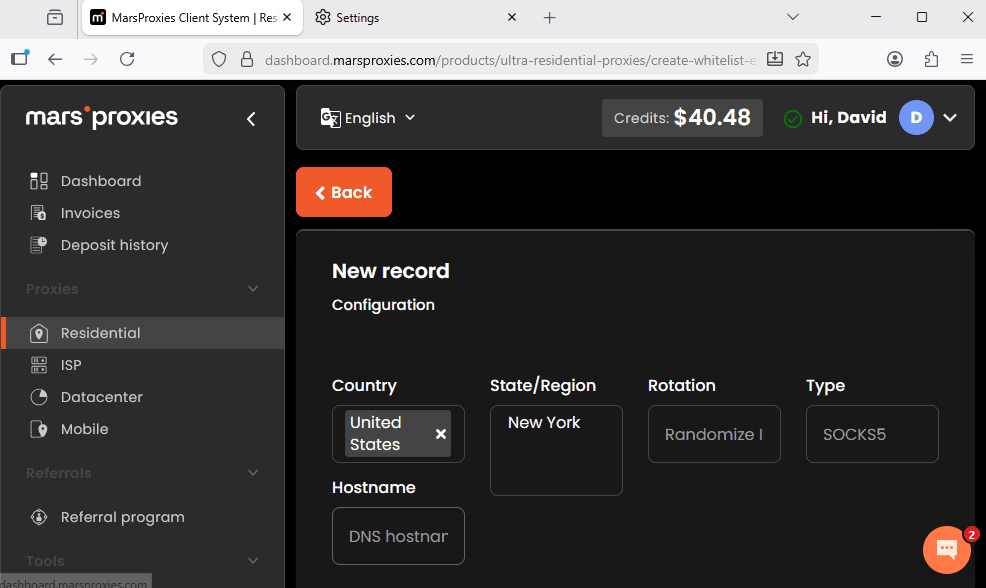Image resolution: width=986 pixels, height=588 pixels.
Task: Click the translate language icon
Action: 330,118
